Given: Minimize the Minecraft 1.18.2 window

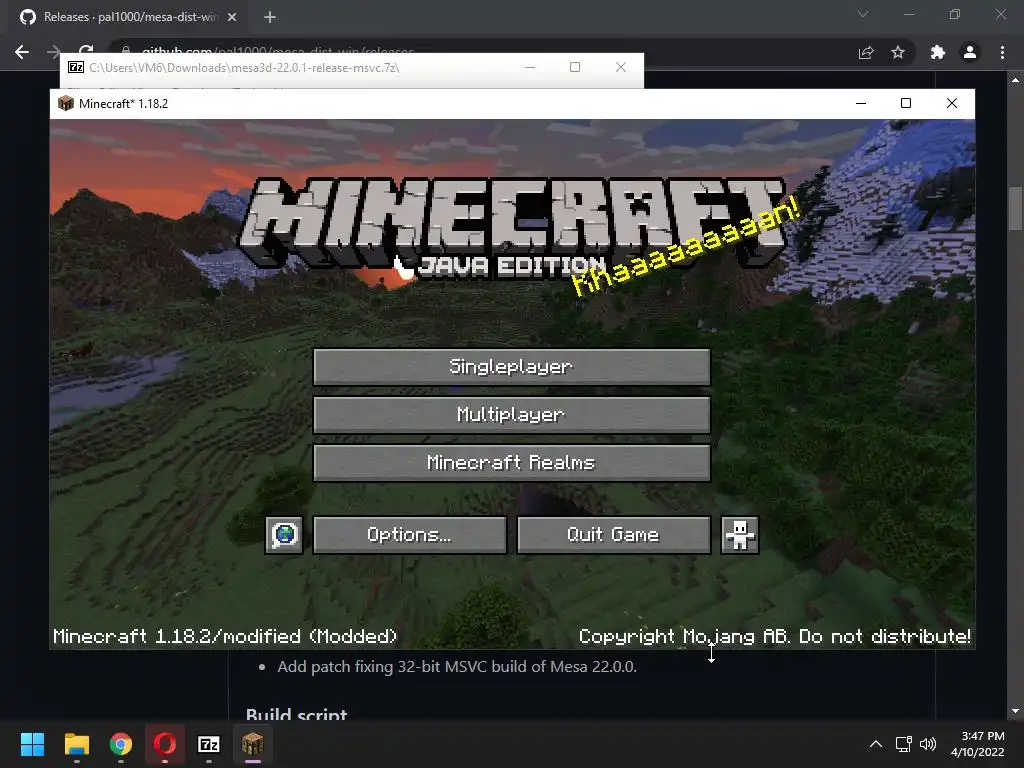Looking at the screenshot, I should click(861, 103).
